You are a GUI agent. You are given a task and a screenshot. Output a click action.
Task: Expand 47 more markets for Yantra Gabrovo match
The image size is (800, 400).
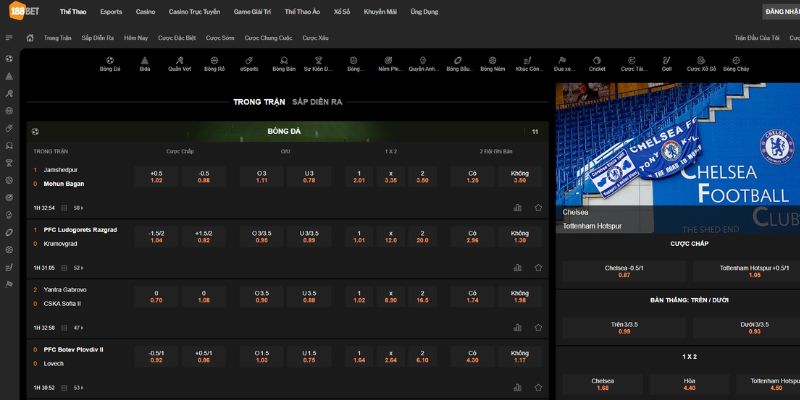coord(79,328)
